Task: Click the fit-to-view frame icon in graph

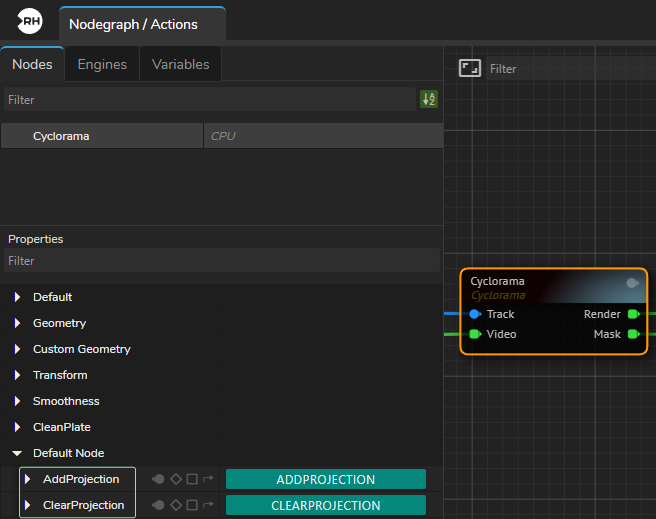Action: [x=469, y=68]
